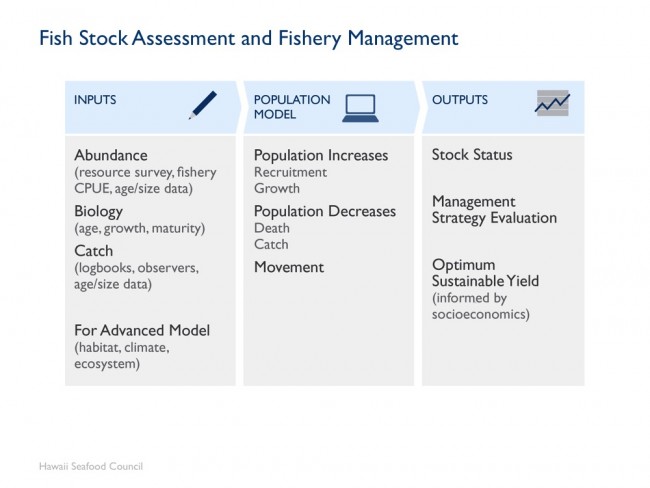Viewport: 650px width, 488px height.
Task: Click the laptop icon beside Population Model
Action: pos(360,108)
